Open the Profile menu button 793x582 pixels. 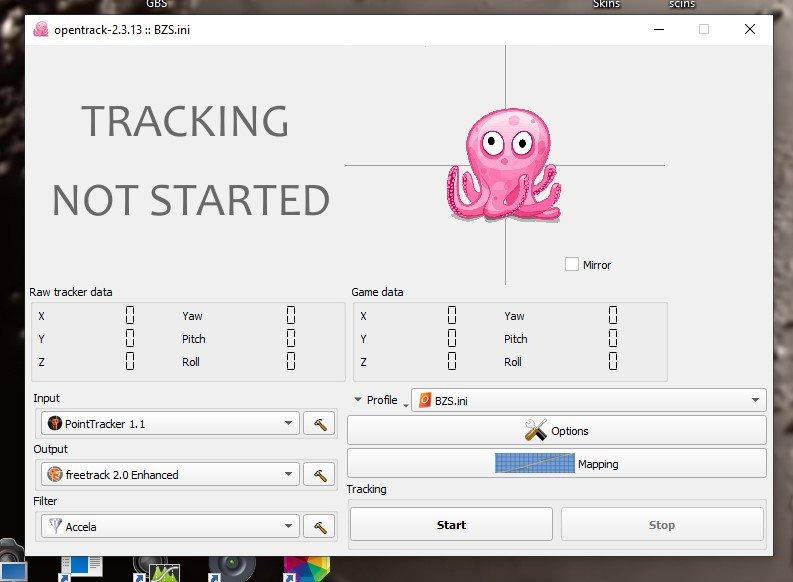(x=381, y=400)
